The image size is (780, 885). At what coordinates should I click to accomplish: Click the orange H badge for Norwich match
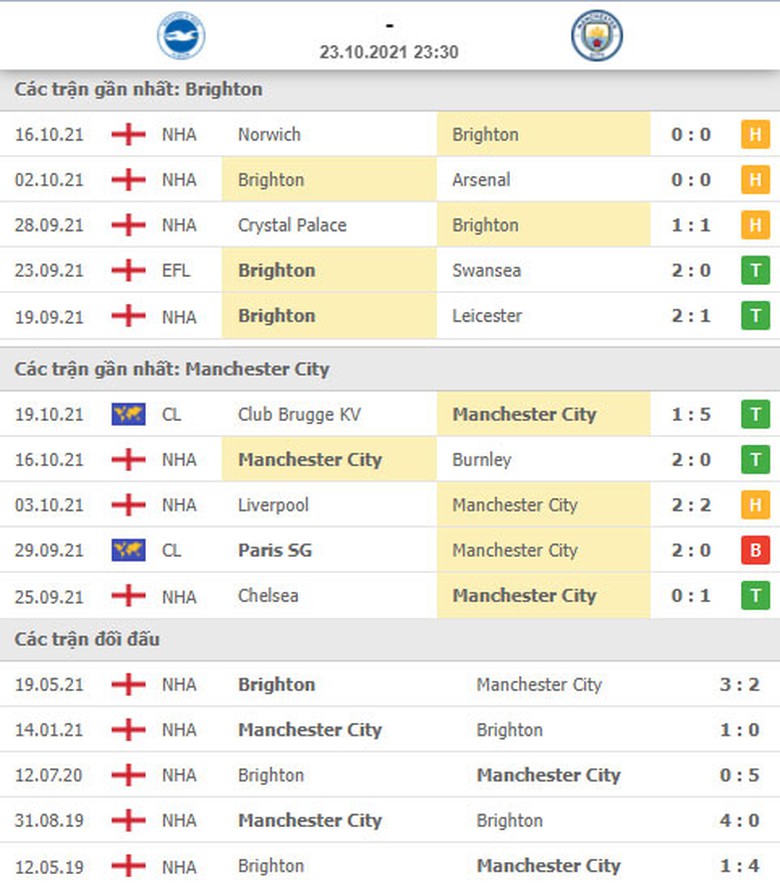[755, 135]
